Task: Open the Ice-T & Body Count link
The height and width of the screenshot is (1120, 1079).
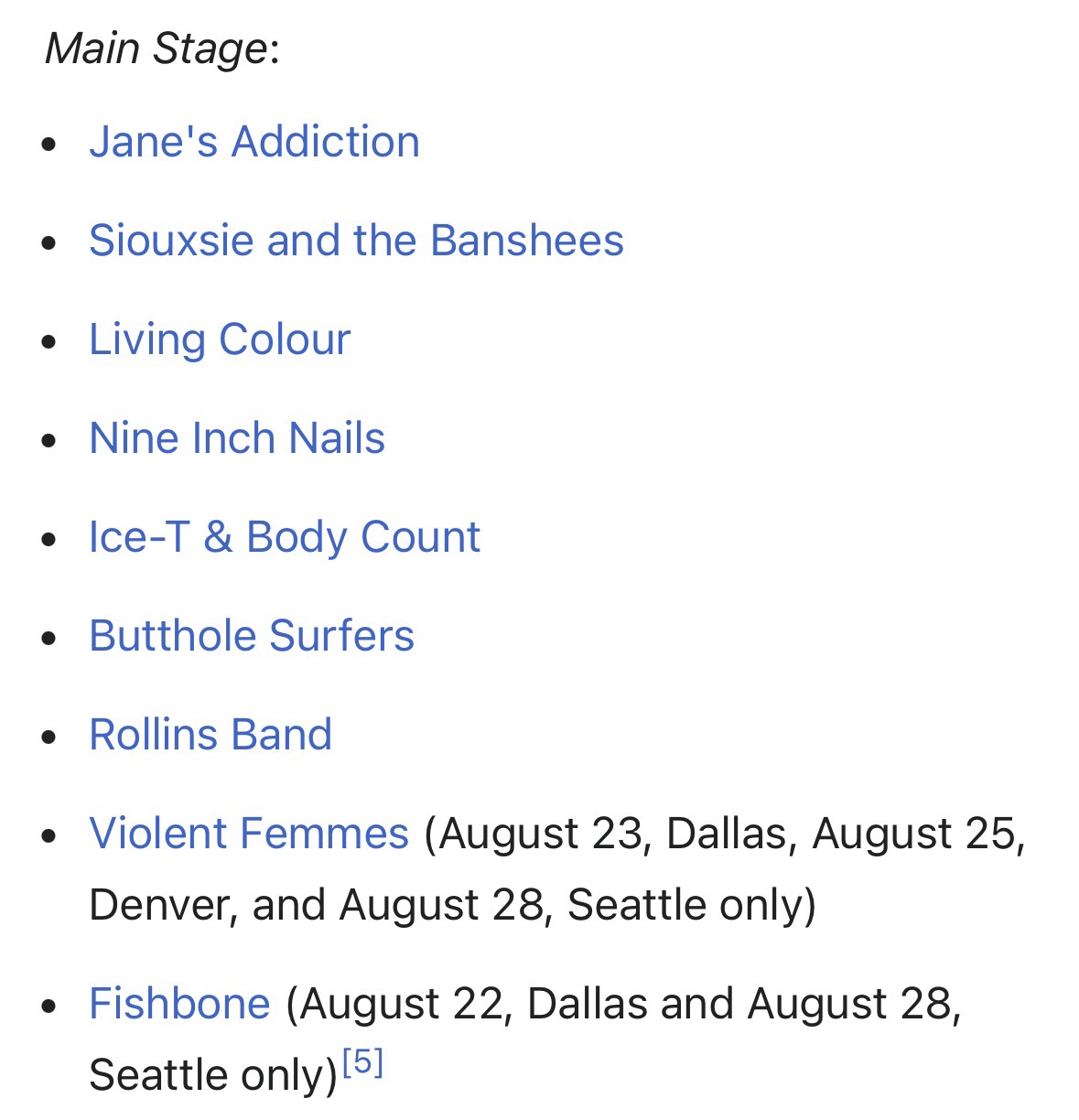Action: tap(284, 538)
